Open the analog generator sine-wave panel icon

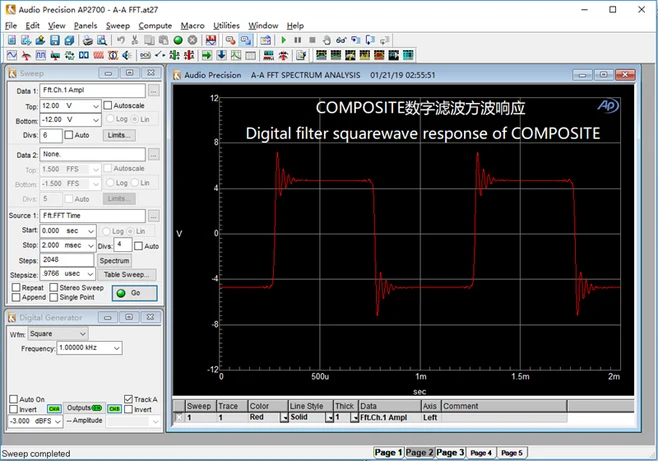pos(12,55)
